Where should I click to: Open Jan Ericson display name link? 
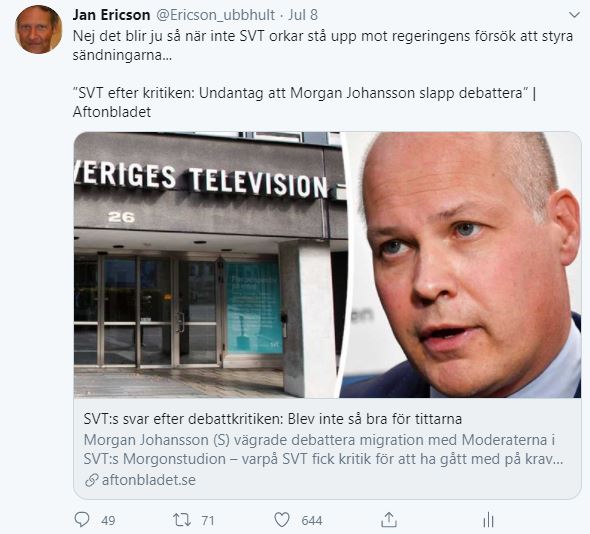(111, 15)
